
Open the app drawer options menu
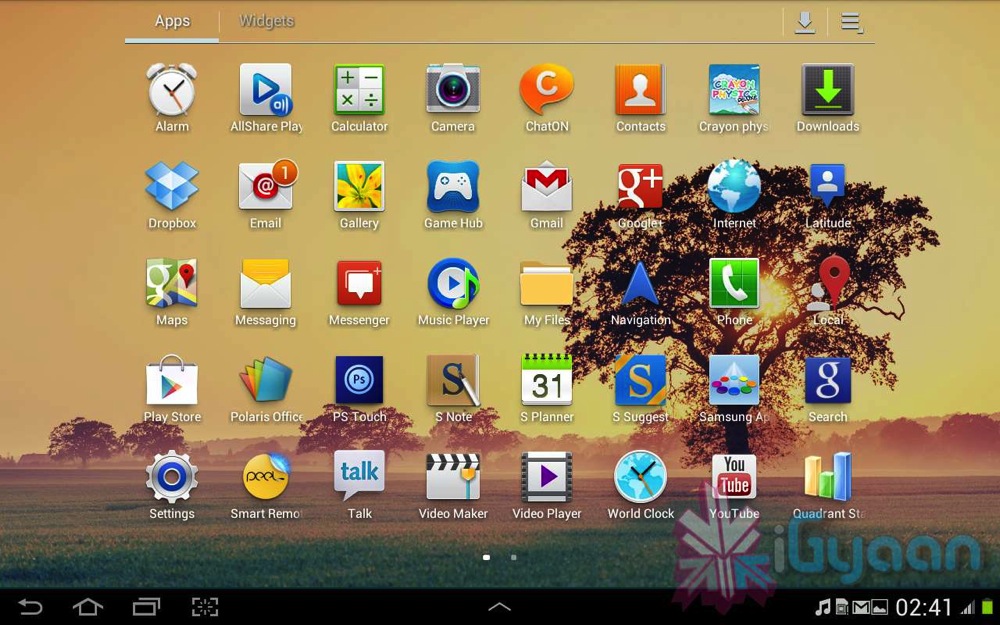click(851, 22)
